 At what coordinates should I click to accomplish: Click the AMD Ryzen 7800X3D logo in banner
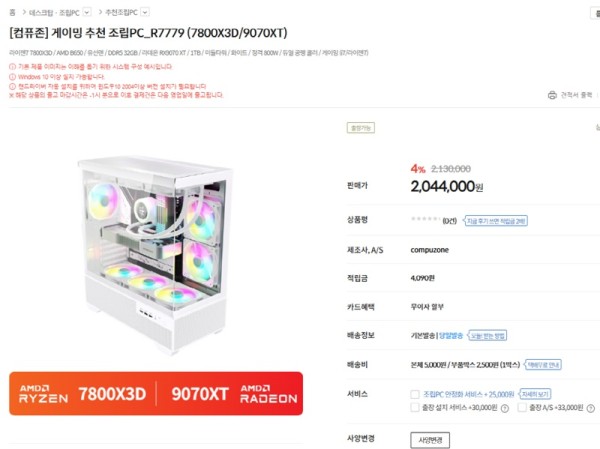click(83, 394)
